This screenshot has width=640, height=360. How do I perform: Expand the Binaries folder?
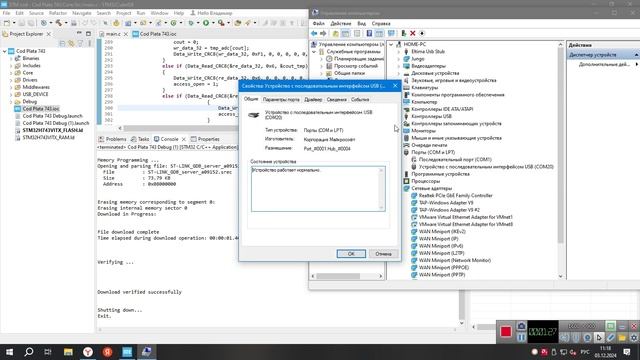click(x=11, y=58)
